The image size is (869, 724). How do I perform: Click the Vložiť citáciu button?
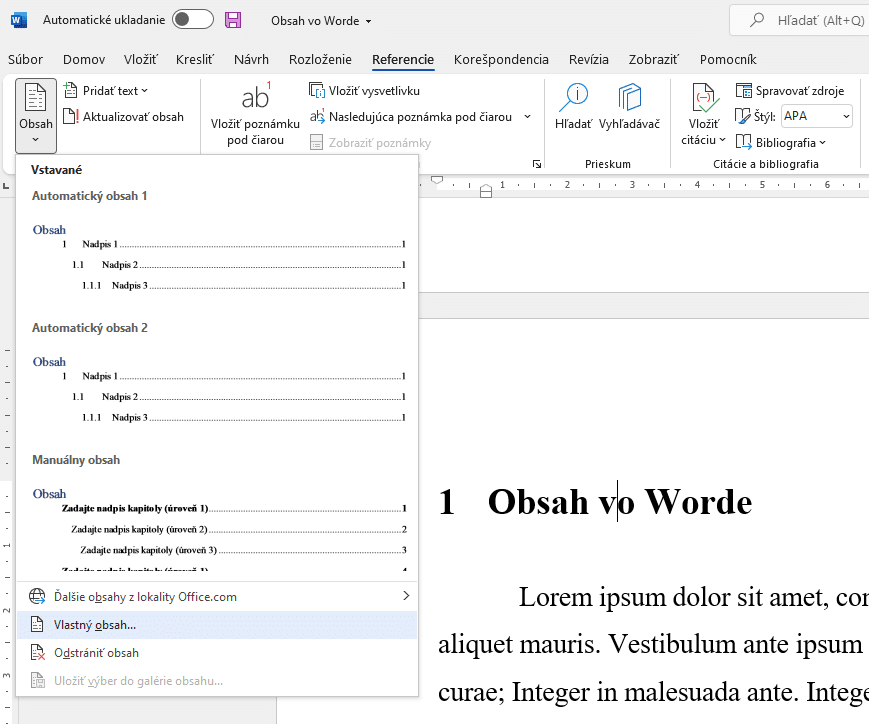coord(703,115)
